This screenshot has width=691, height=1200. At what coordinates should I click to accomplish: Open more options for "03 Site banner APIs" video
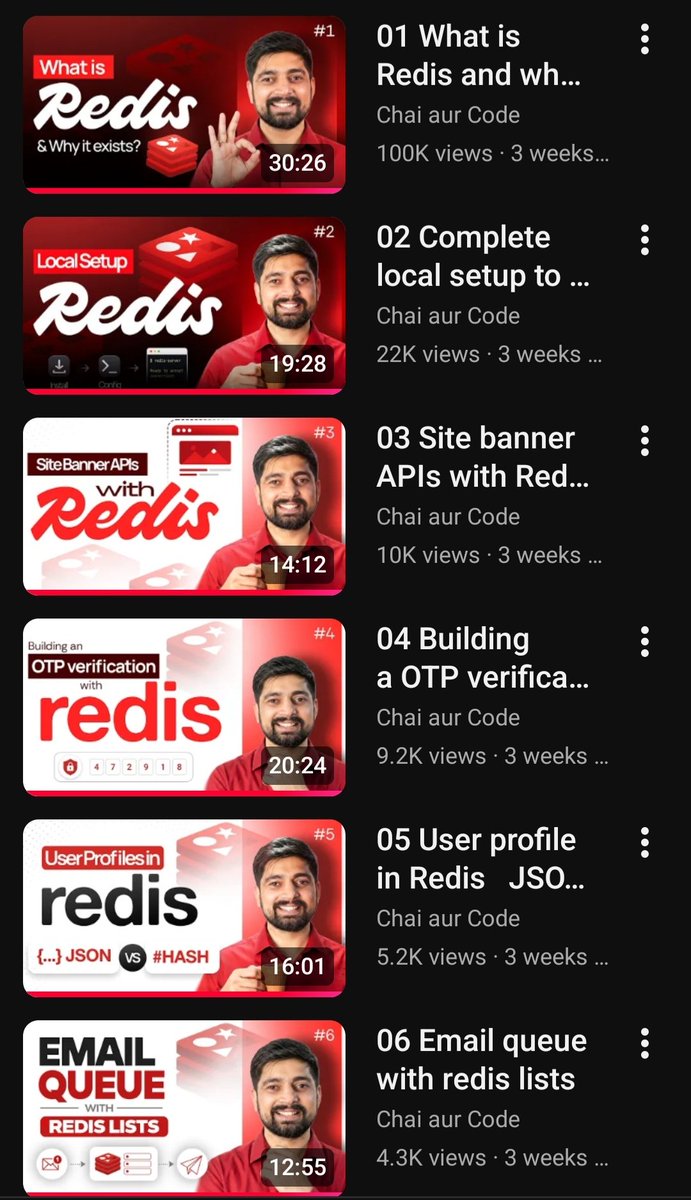click(645, 441)
